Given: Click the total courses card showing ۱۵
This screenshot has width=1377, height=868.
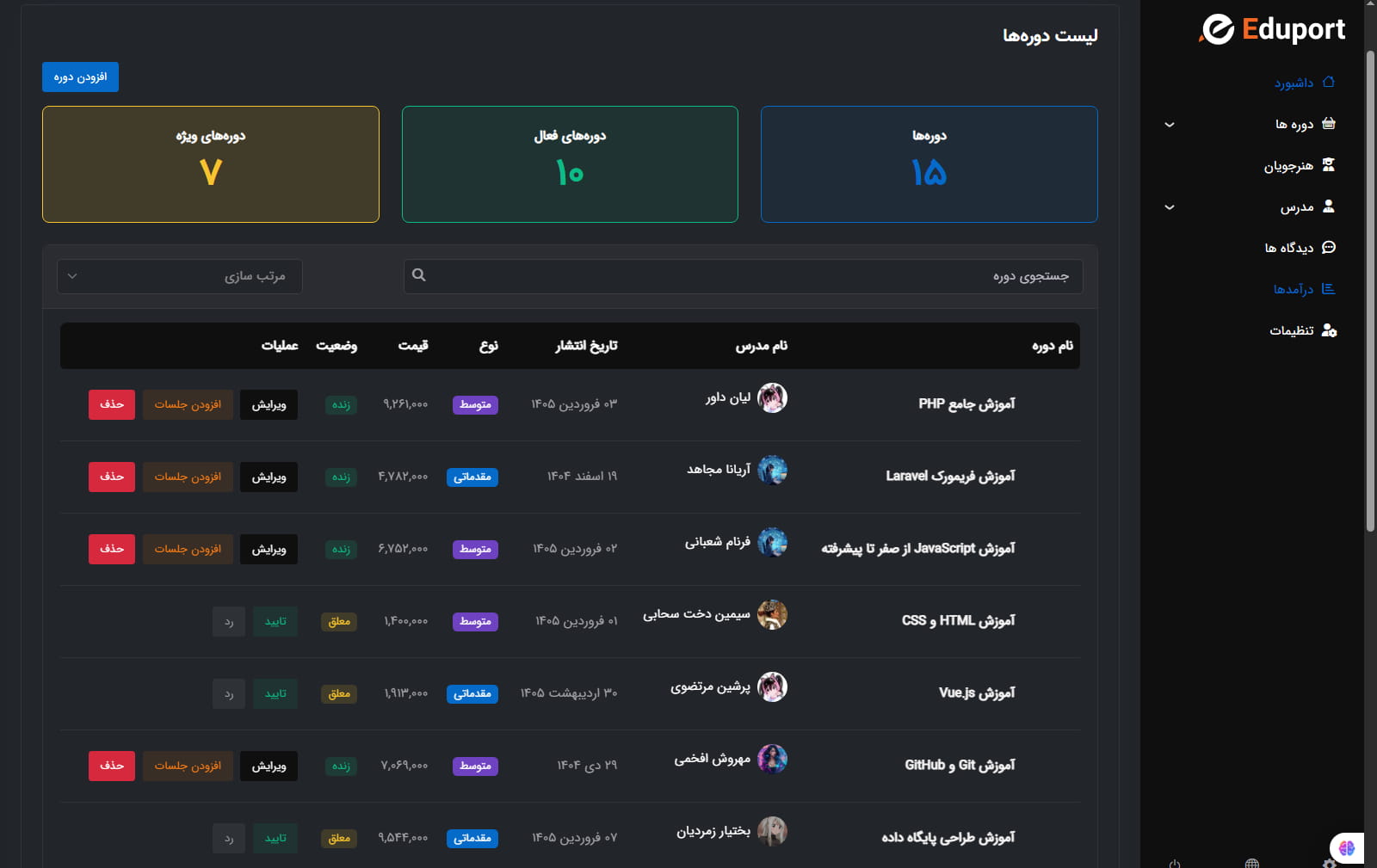Looking at the screenshot, I should (x=929, y=164).
